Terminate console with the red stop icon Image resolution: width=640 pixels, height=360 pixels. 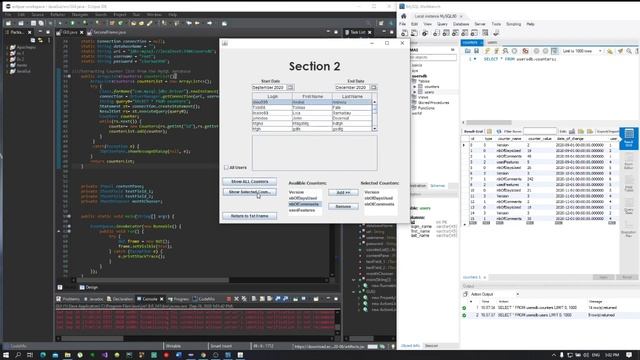229,299
